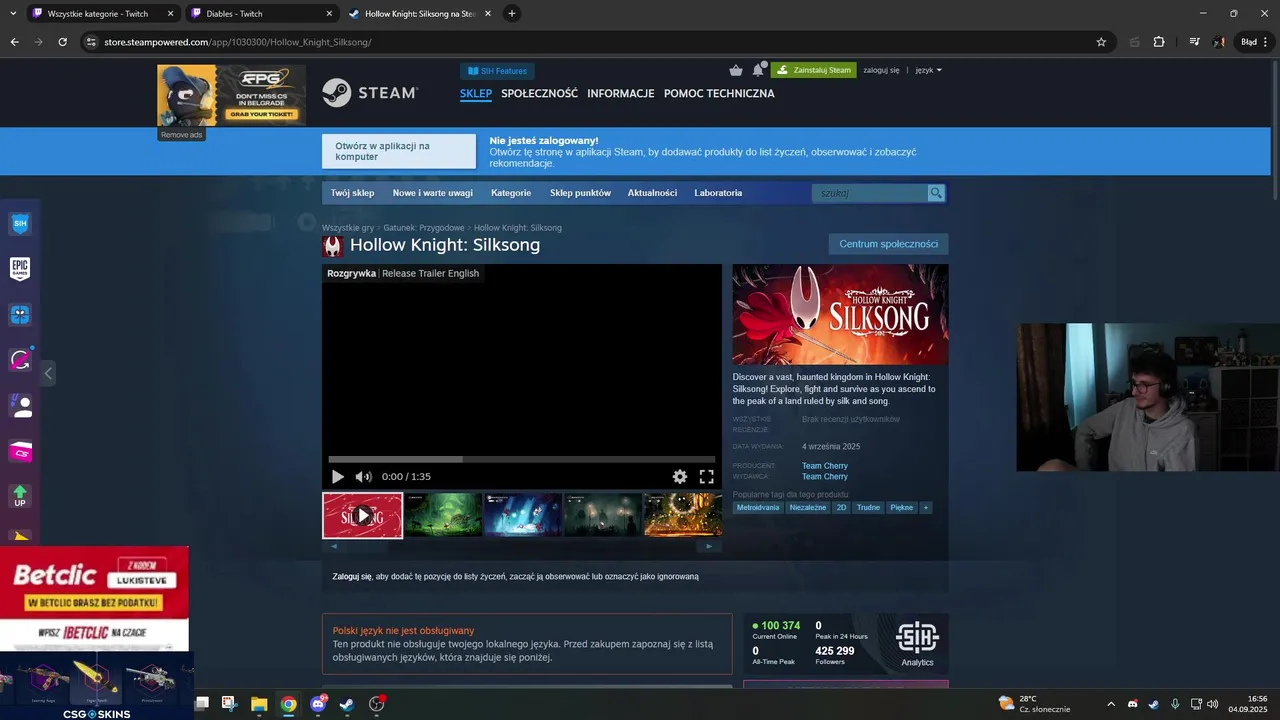Image resolution: width=1280 pixels, height=720 pixels.
Task: Open the SPOŁECZNOŚĆ menu
Action: (x=539, y=93)
